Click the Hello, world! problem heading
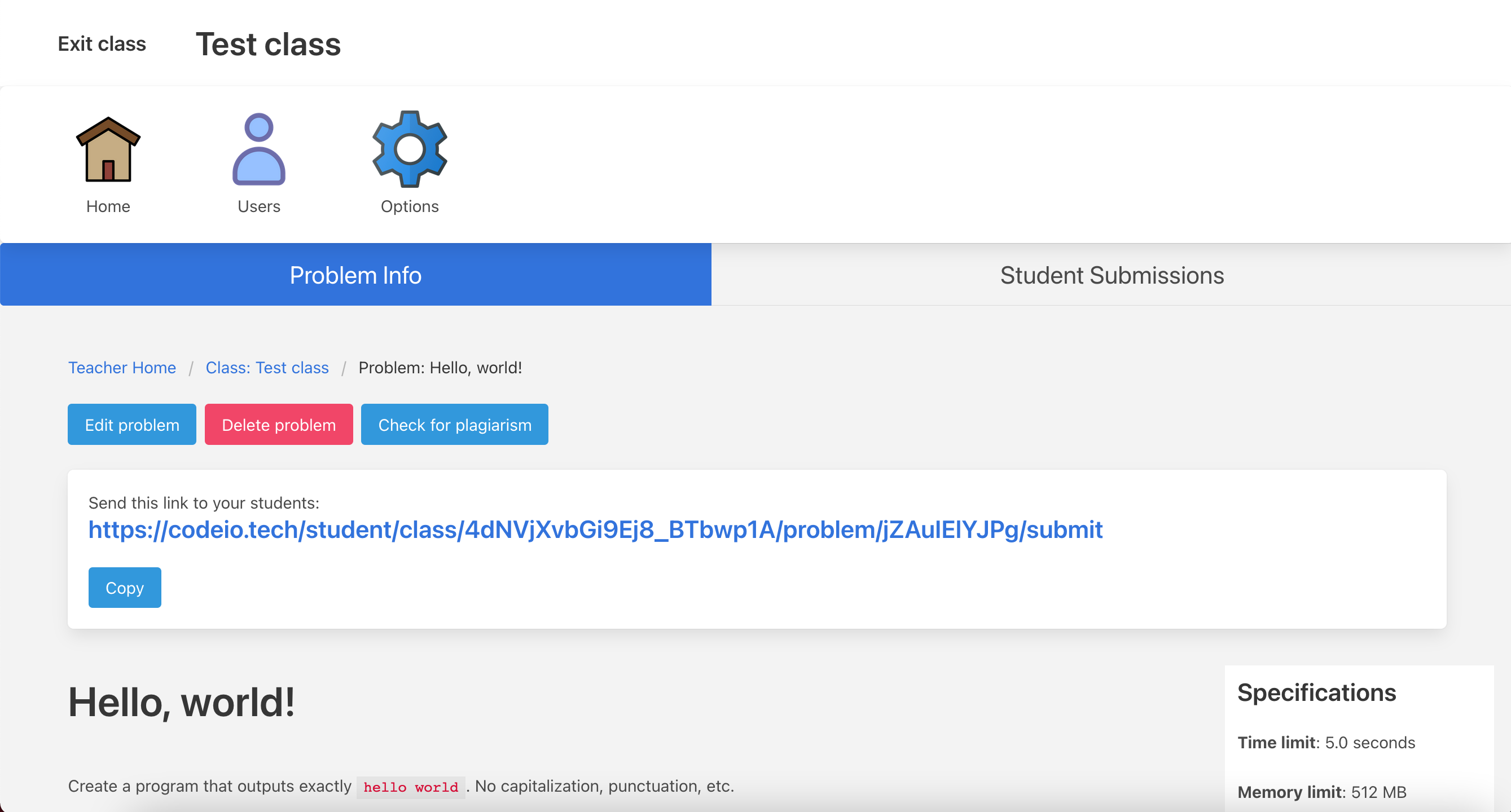The width and height of the screenshot is (1511, 812). tap(182, 703)
